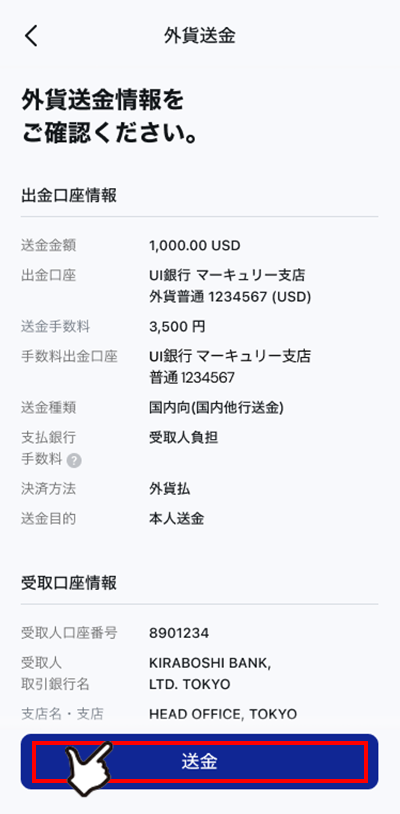400x814 pixels.
Task: Go back using the left chevron arrow
Action: [x=31, y=36]
